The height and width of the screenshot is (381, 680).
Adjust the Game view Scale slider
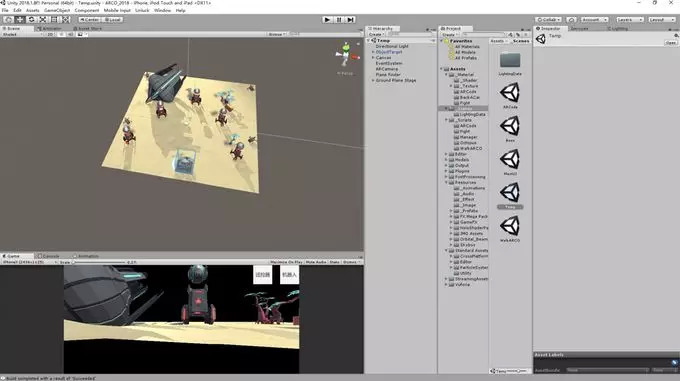click(x=99, y=262)
